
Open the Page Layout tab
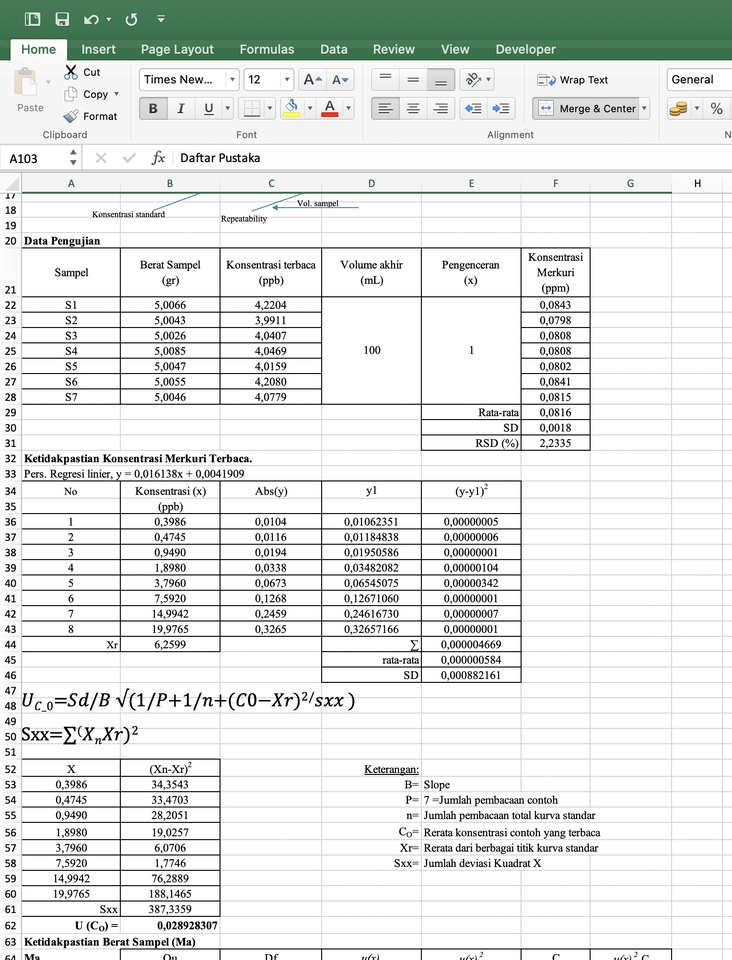tap(177, 50)
